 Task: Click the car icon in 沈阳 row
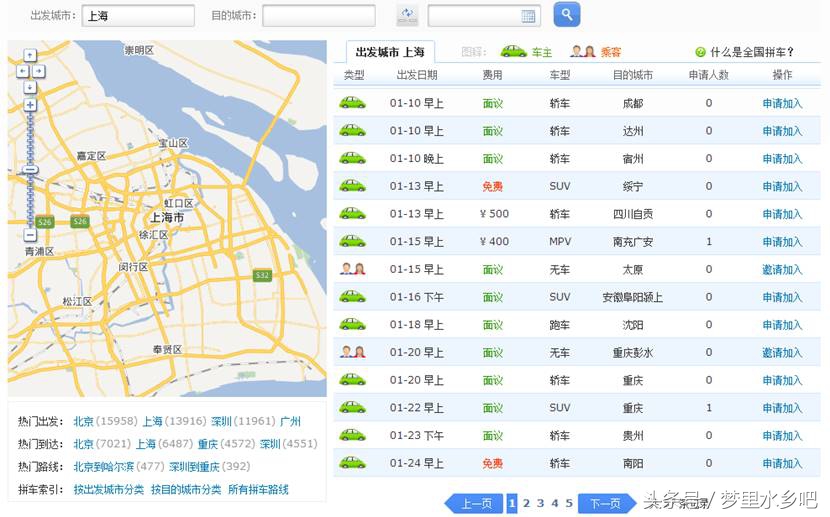353,324
